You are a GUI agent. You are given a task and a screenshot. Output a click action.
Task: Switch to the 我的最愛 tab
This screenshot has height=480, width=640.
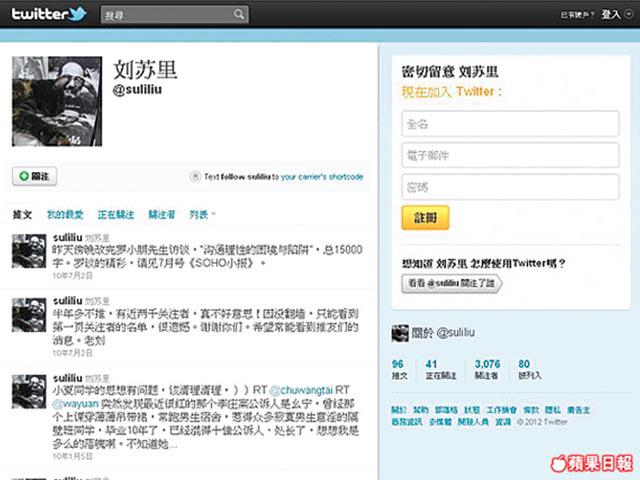65,214
